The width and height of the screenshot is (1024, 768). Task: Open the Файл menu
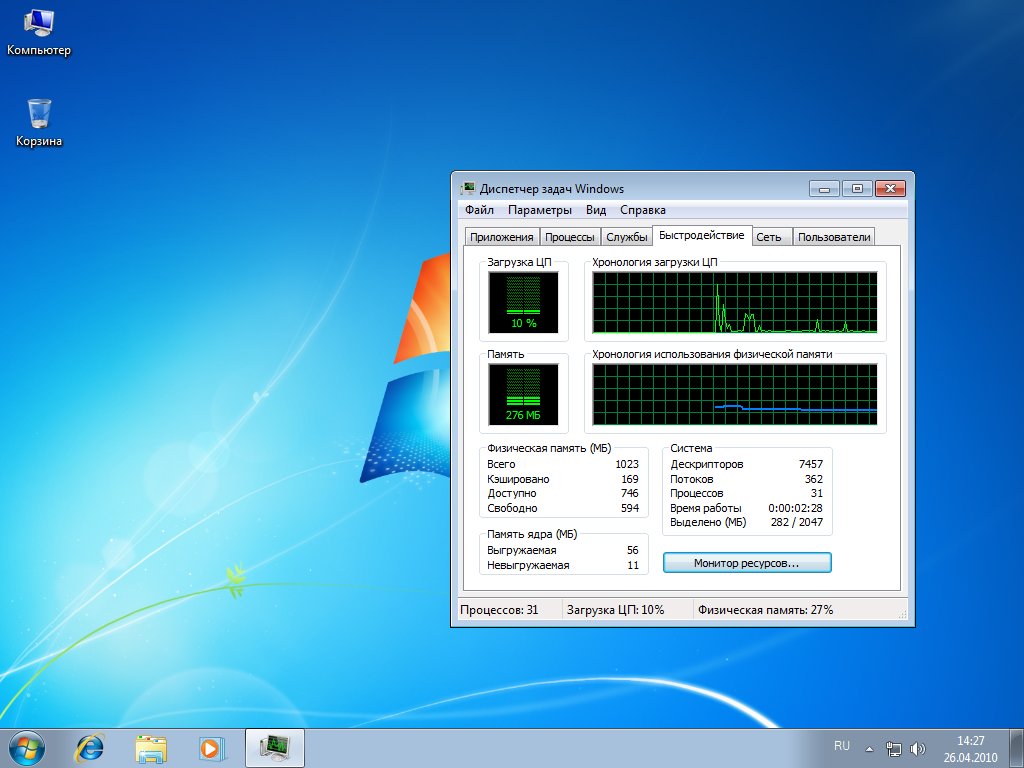tap(479, 210)
